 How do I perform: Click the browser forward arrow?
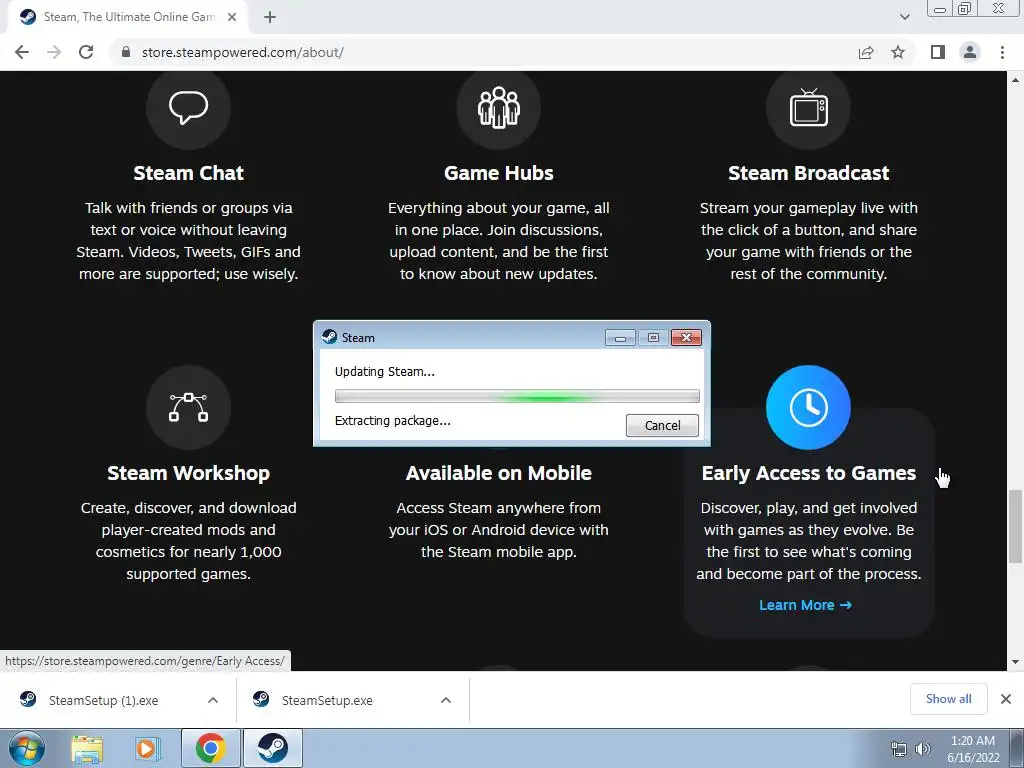[x=54, y=52]
